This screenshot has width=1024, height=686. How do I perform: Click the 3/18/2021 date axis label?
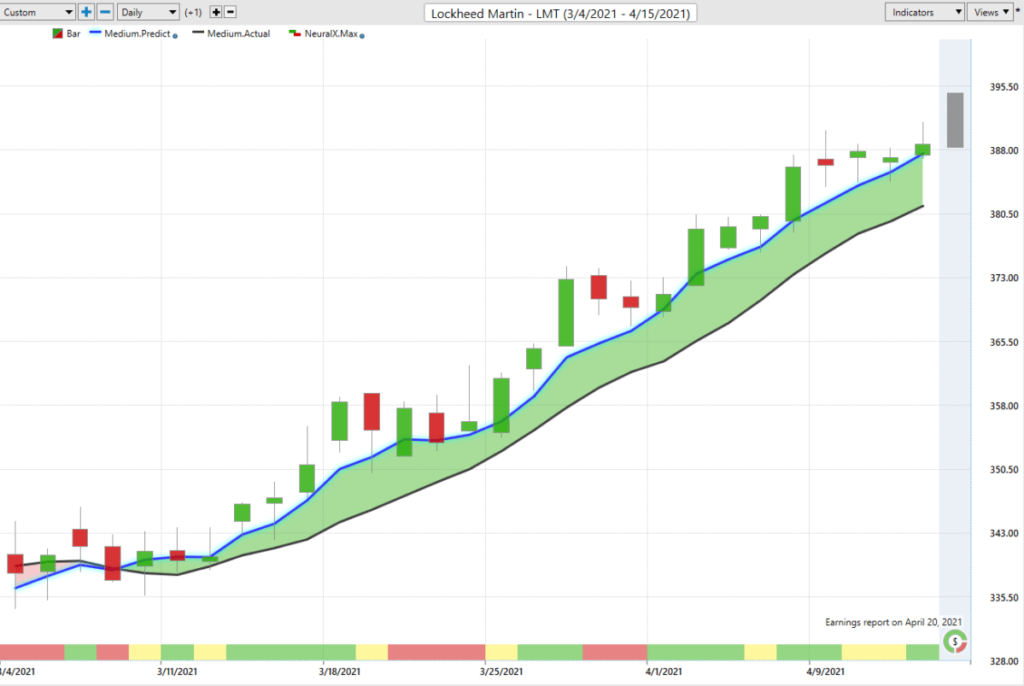click(339, 671)
